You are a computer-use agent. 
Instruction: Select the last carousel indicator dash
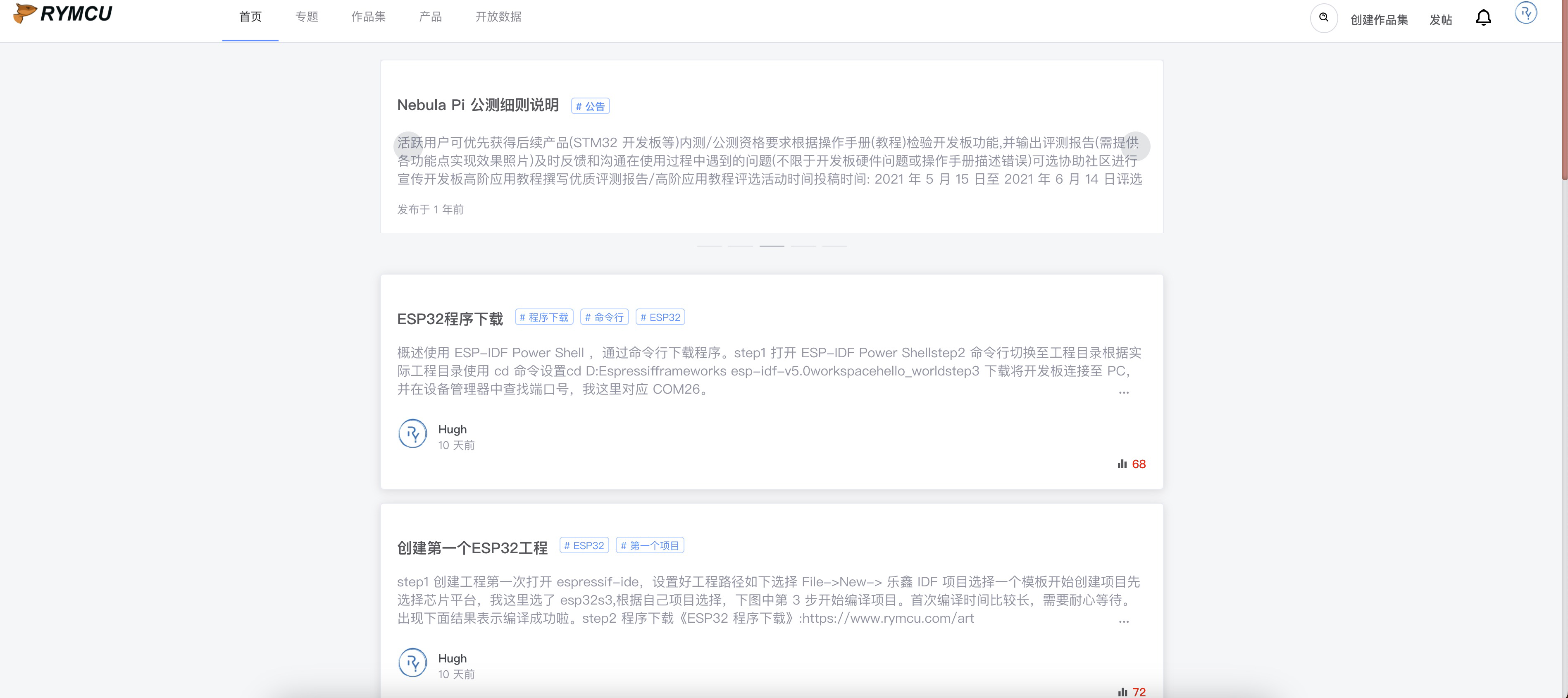click(834, 246)
